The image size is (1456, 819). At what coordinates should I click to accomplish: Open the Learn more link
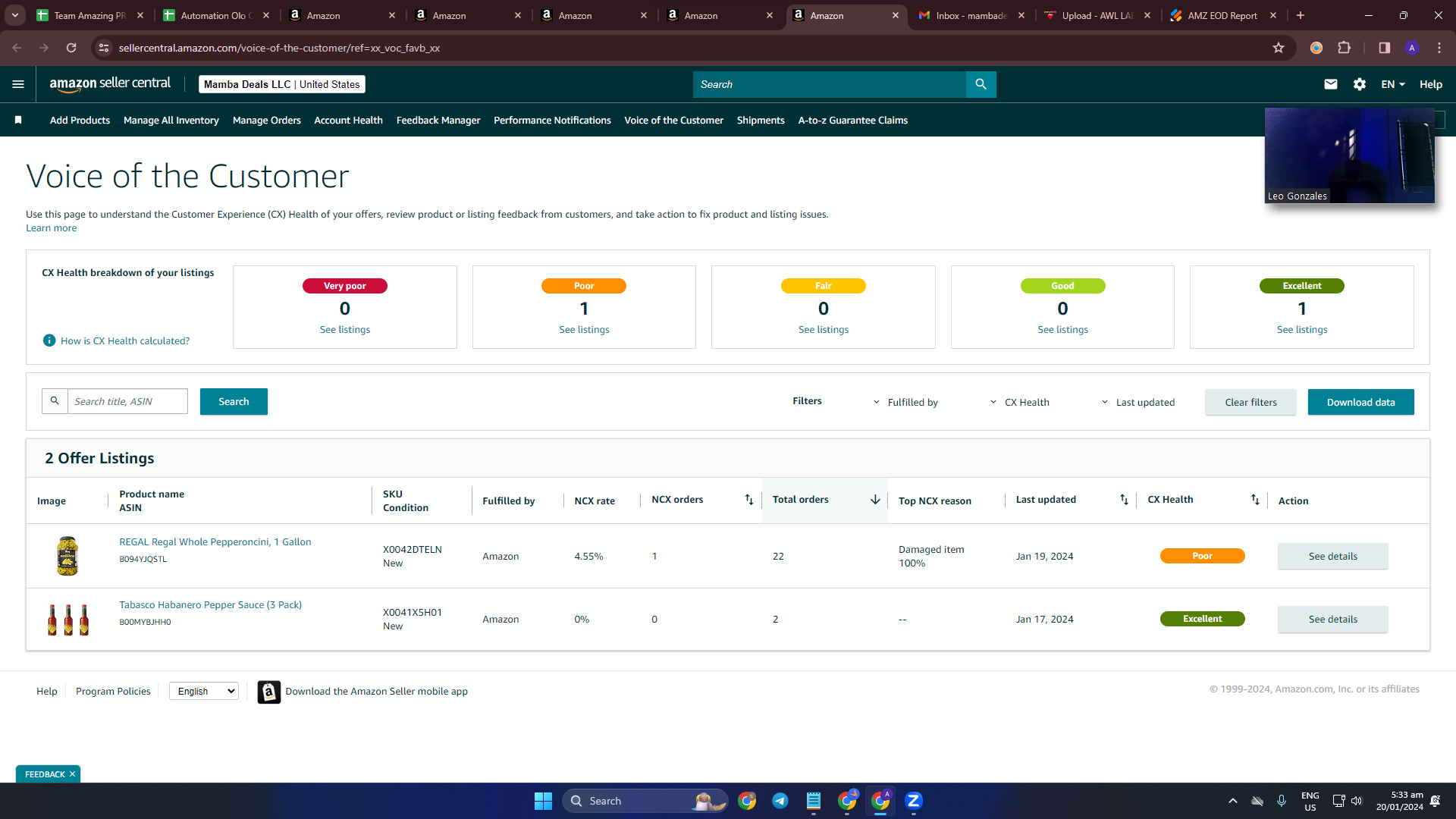pyautogui.click(x=51, y=228)
